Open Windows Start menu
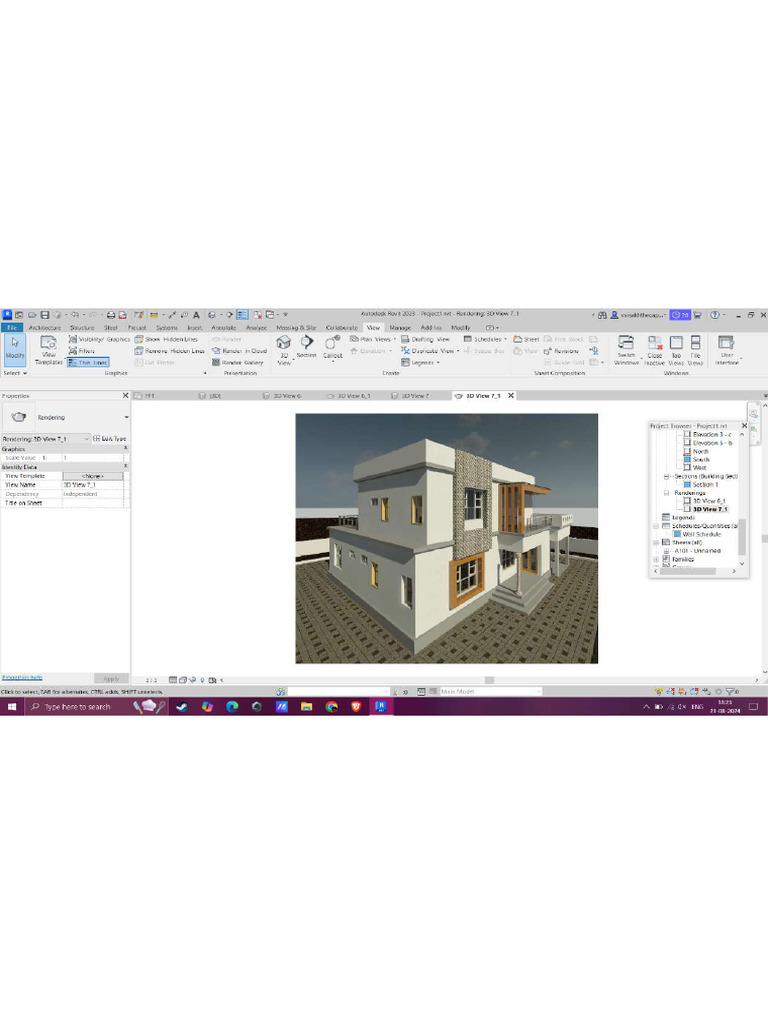 (x=12, y=707)
